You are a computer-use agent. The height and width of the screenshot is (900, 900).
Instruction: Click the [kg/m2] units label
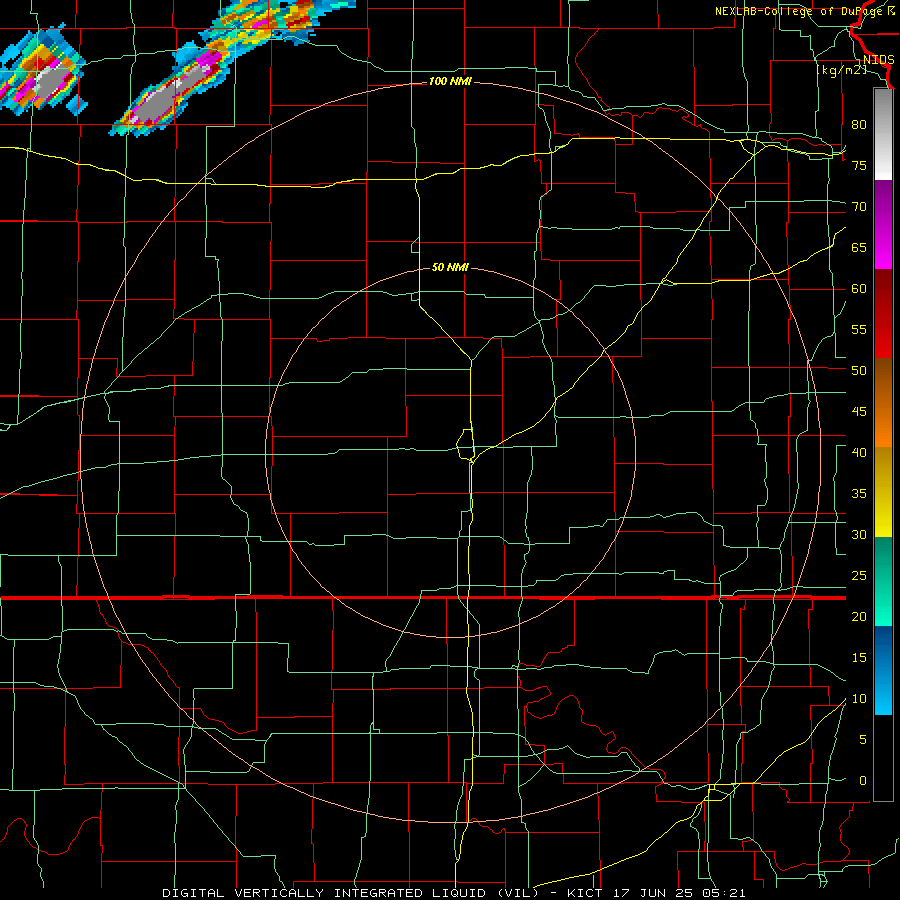(841, 70)
